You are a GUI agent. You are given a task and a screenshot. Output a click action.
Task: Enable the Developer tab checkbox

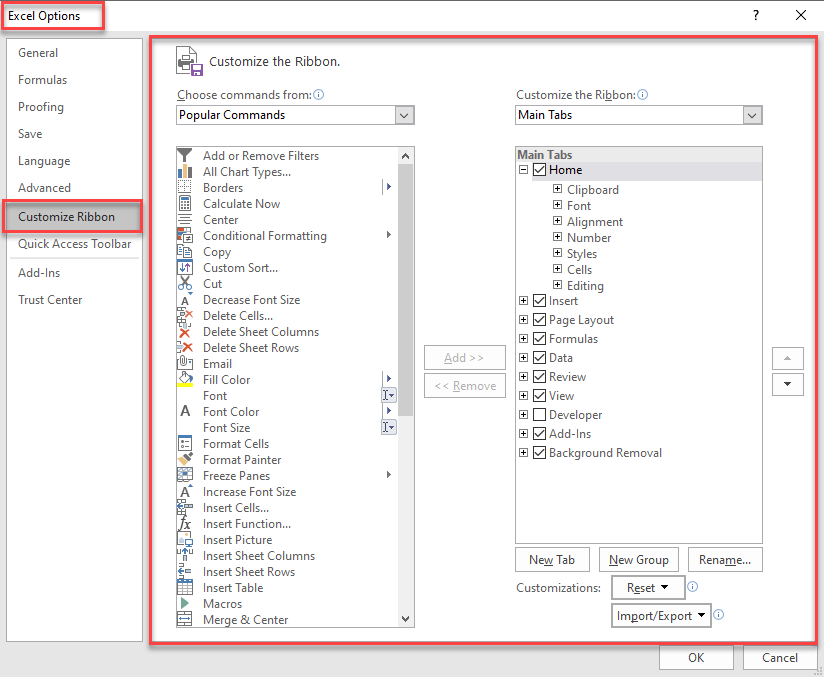[x=539, y=415]
